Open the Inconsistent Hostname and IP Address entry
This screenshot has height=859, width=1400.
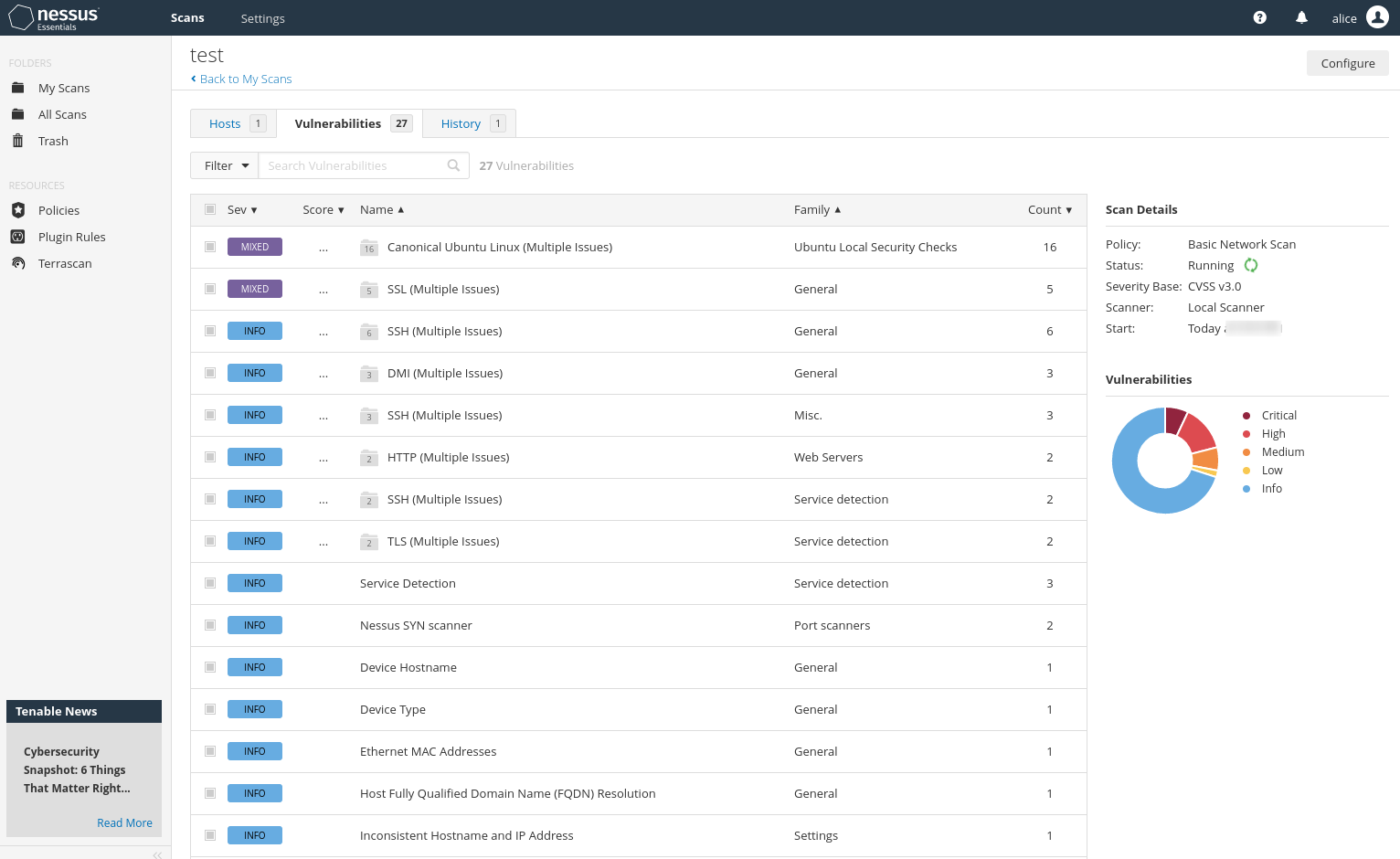467,835
